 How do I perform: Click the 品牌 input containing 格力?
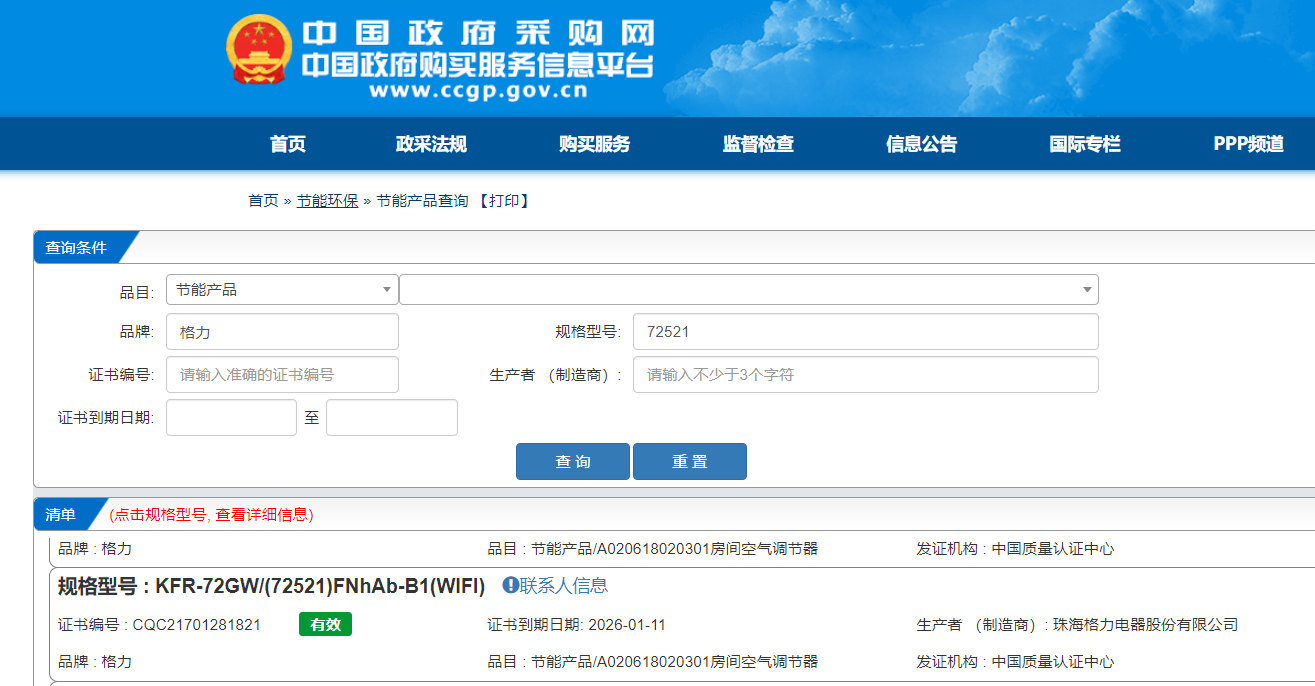(x=282, y=332)
